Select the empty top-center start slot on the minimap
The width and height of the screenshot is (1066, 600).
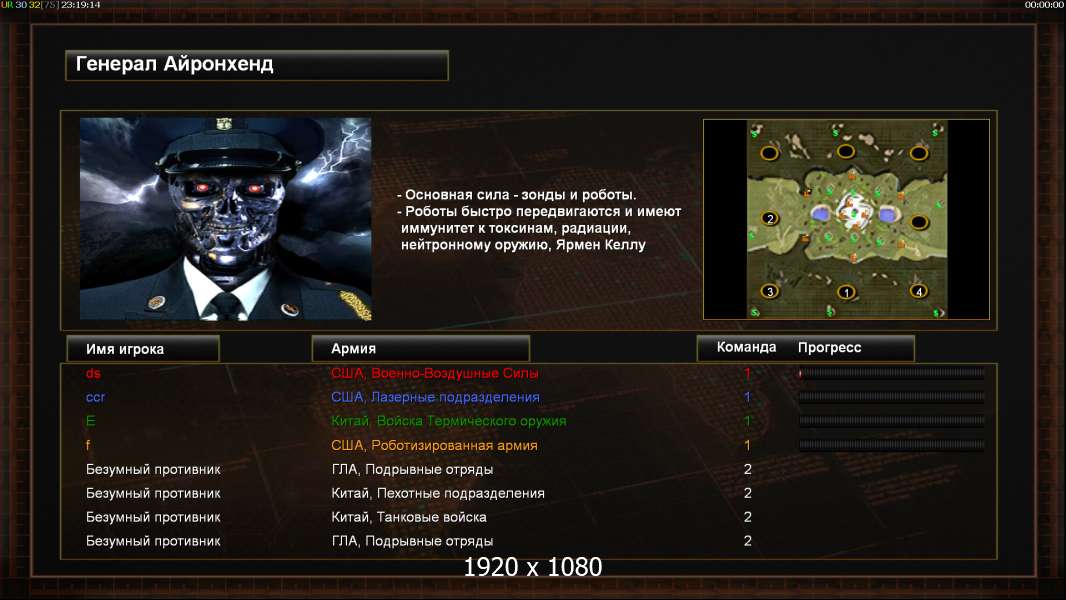845,151
